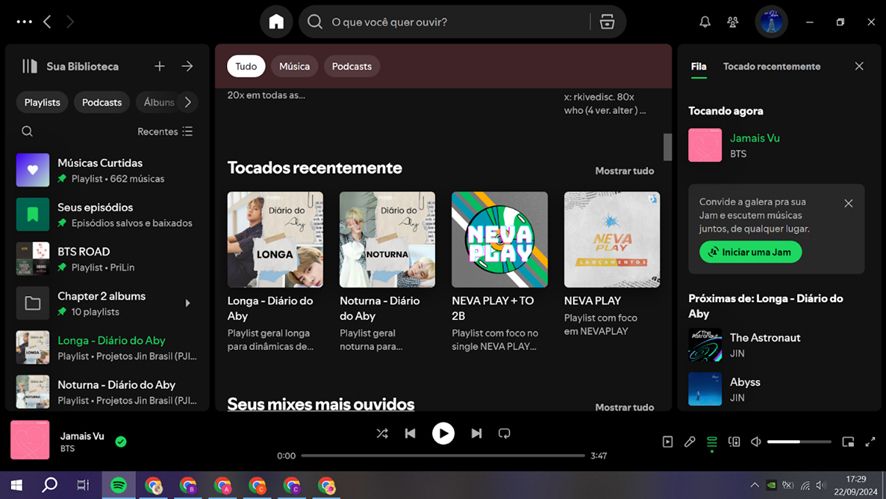Select the Podcasts filter in main view

click(351, 66)
